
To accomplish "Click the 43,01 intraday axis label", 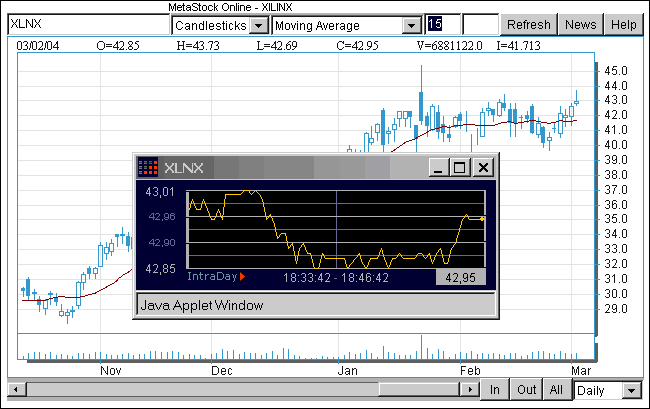I will pyautogui.click(x=160, y=192).
